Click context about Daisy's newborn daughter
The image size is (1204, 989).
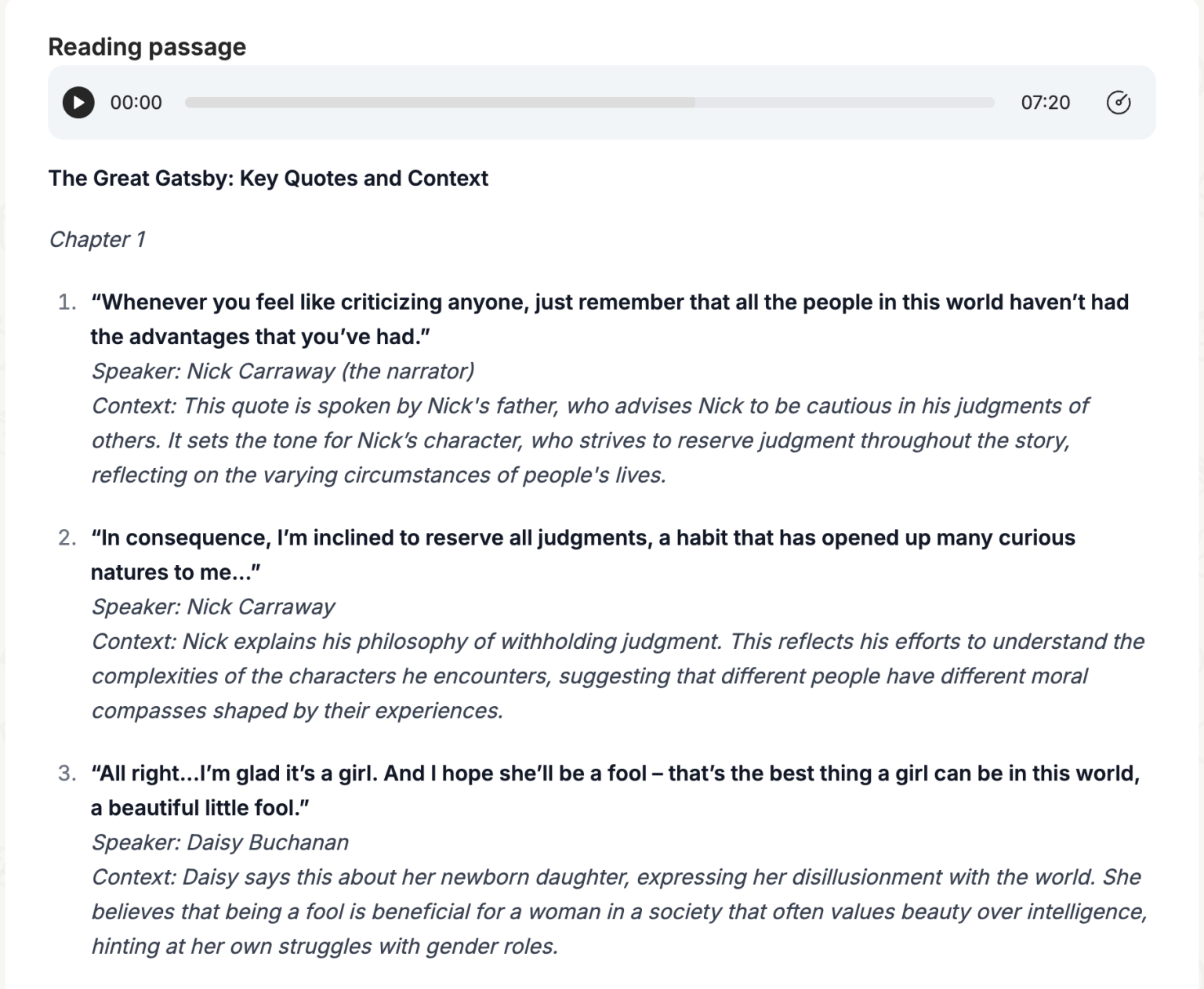(618, 911)
